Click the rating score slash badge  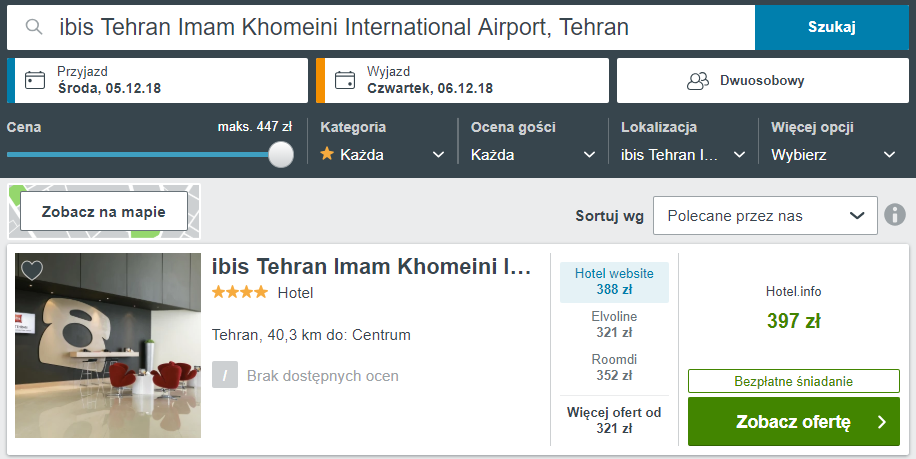tap(225, 376)
